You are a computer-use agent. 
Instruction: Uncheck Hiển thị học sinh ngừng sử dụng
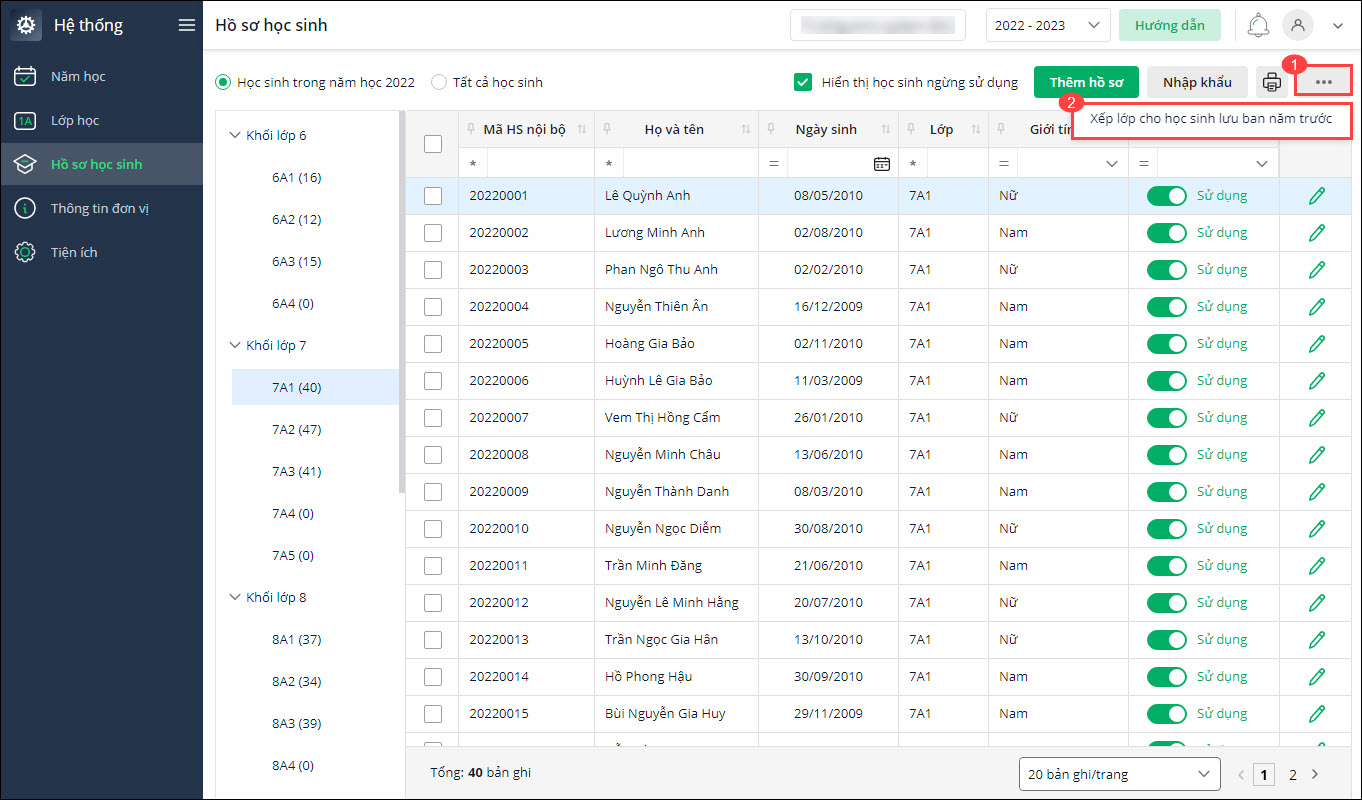point(802,82)
